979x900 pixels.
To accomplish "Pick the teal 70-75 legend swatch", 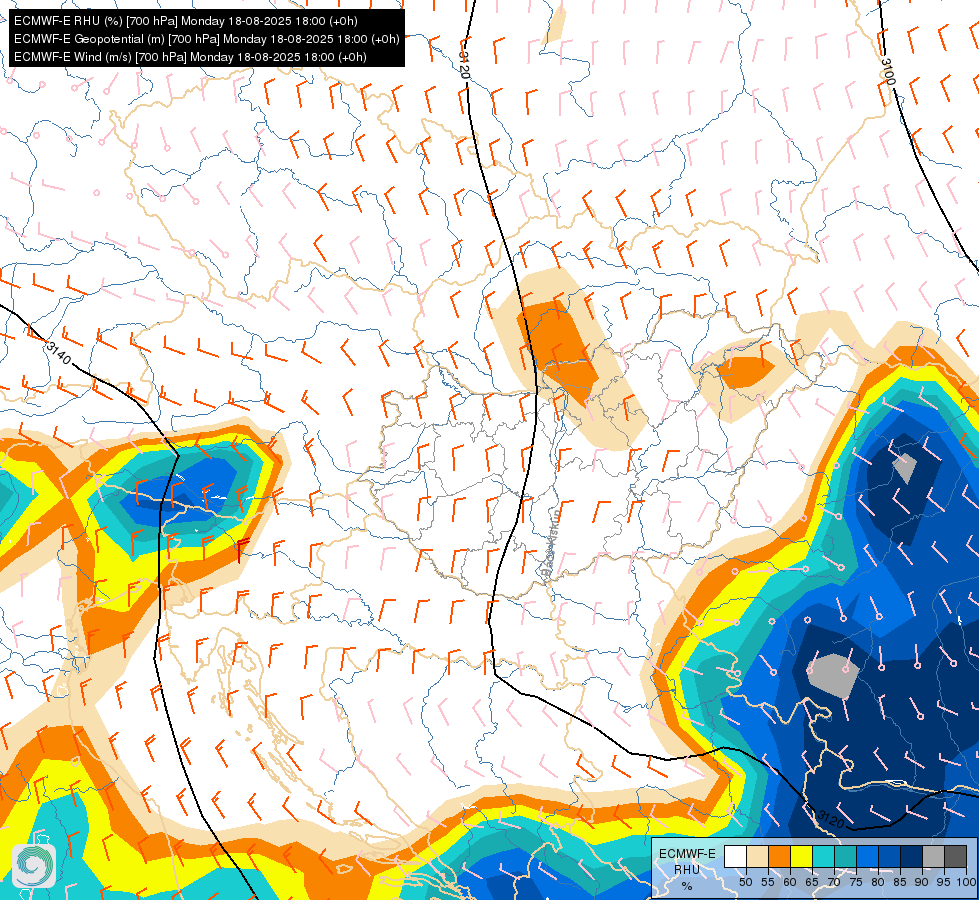I will coord(845,856).
